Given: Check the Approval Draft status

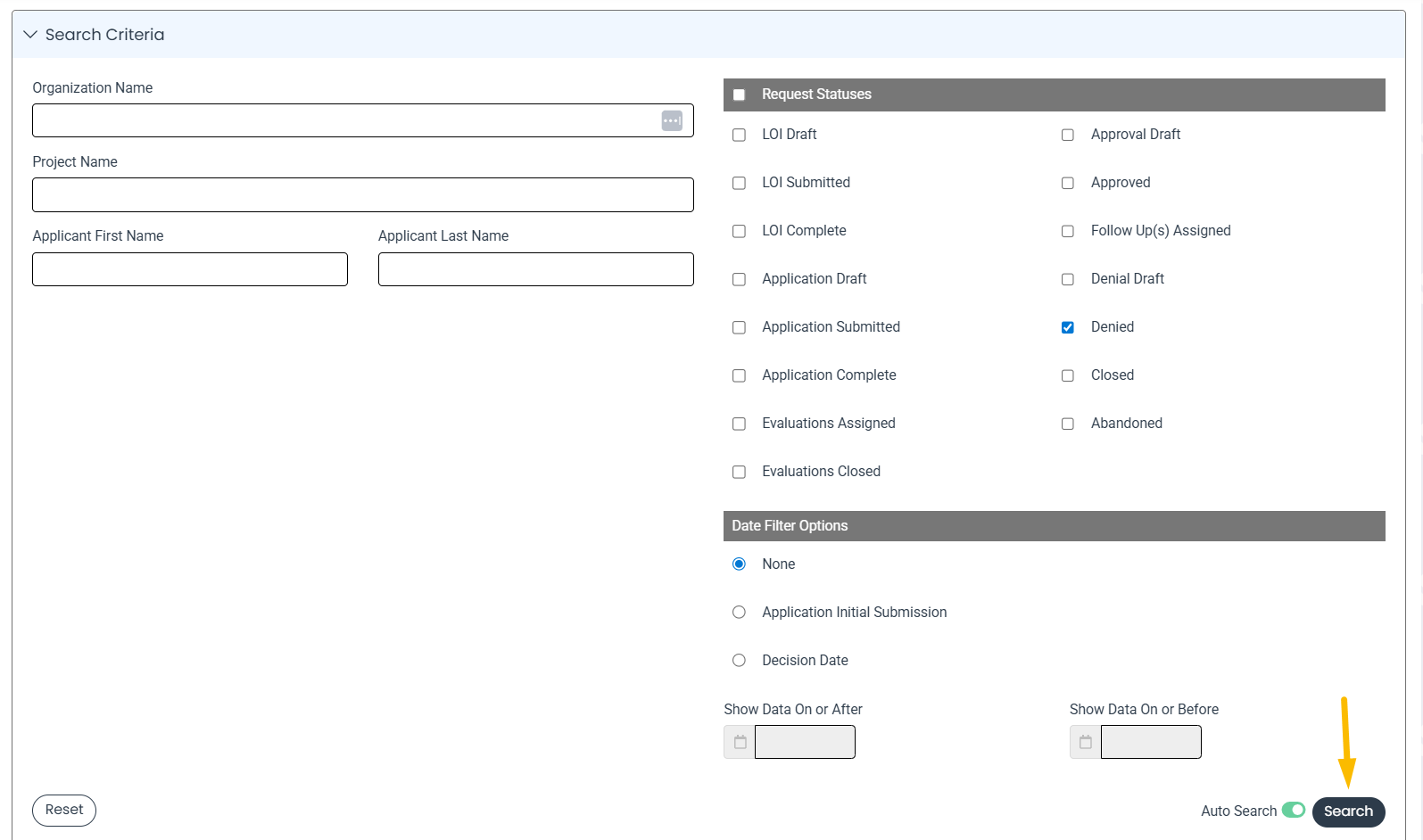Looking at the screenshot, I should pos(1067,135).
